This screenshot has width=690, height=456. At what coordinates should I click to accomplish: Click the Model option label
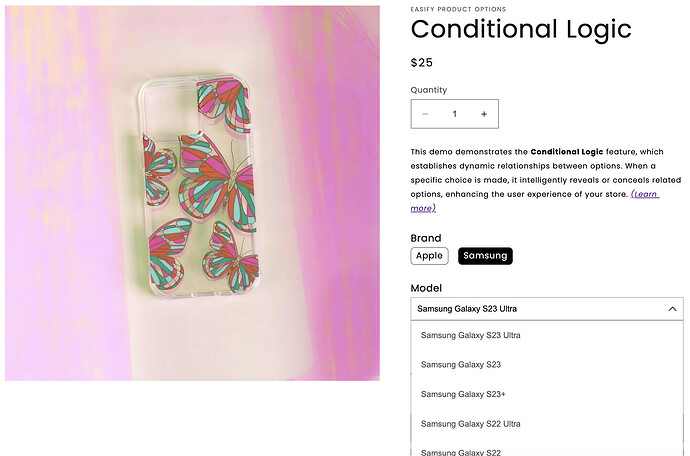pyautogui.click(x=426, y=288)
